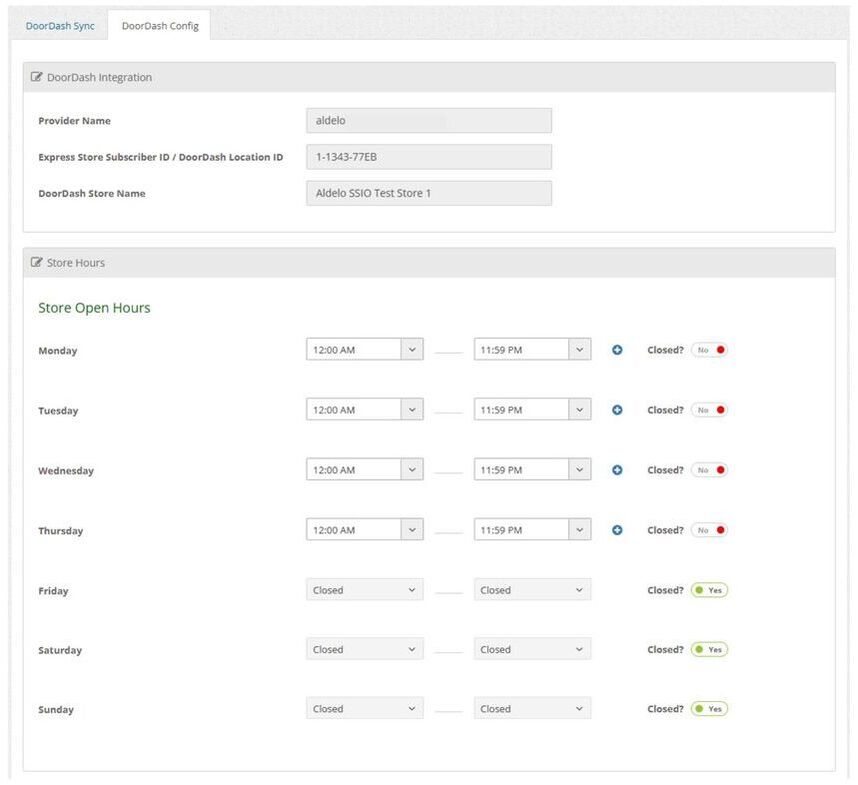Toggle the Monday Closed switch
This screenshot has height=785, width=858.
pos(709,350)
